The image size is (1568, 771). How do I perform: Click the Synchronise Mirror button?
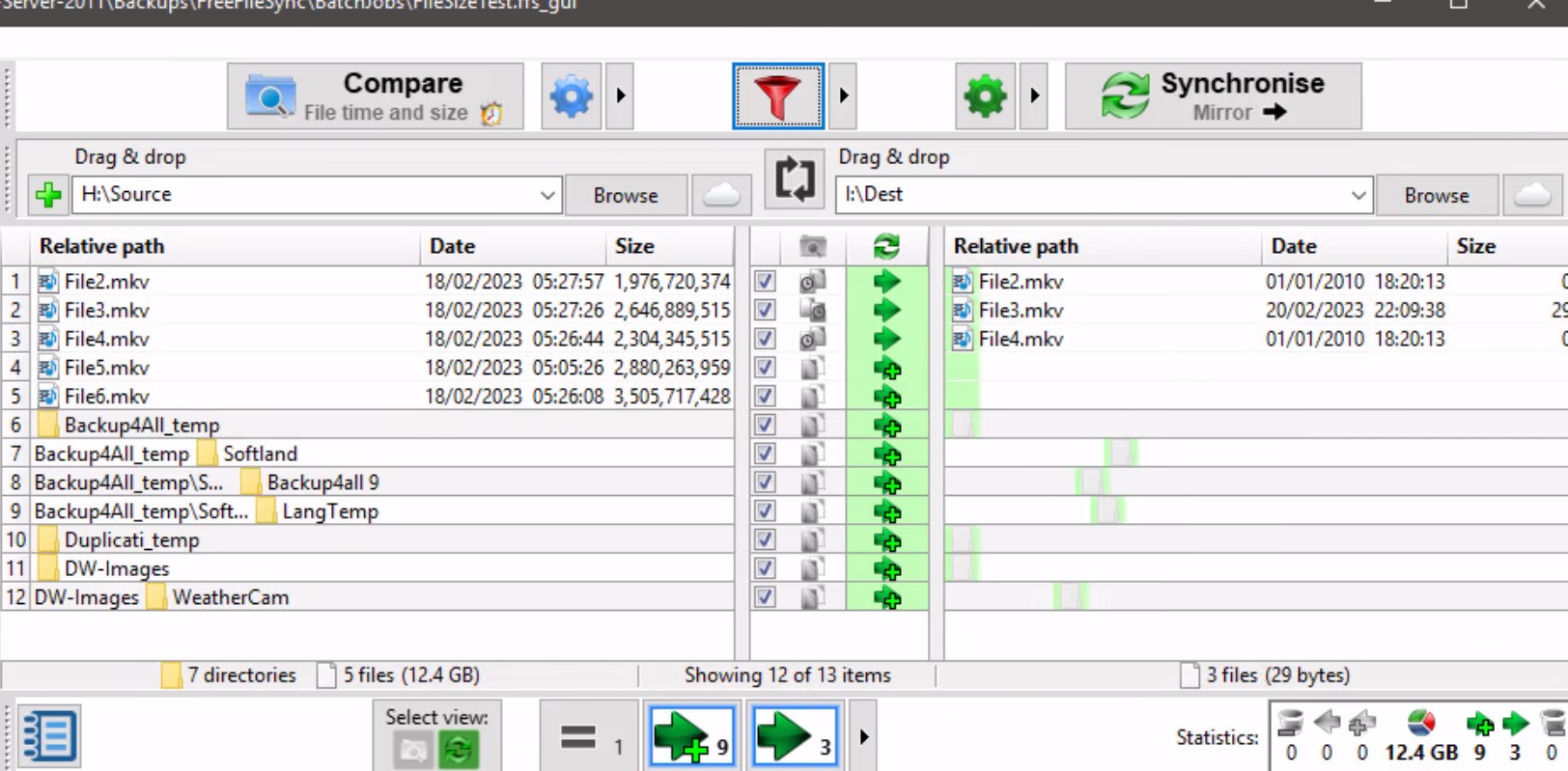click(1214, 96)
